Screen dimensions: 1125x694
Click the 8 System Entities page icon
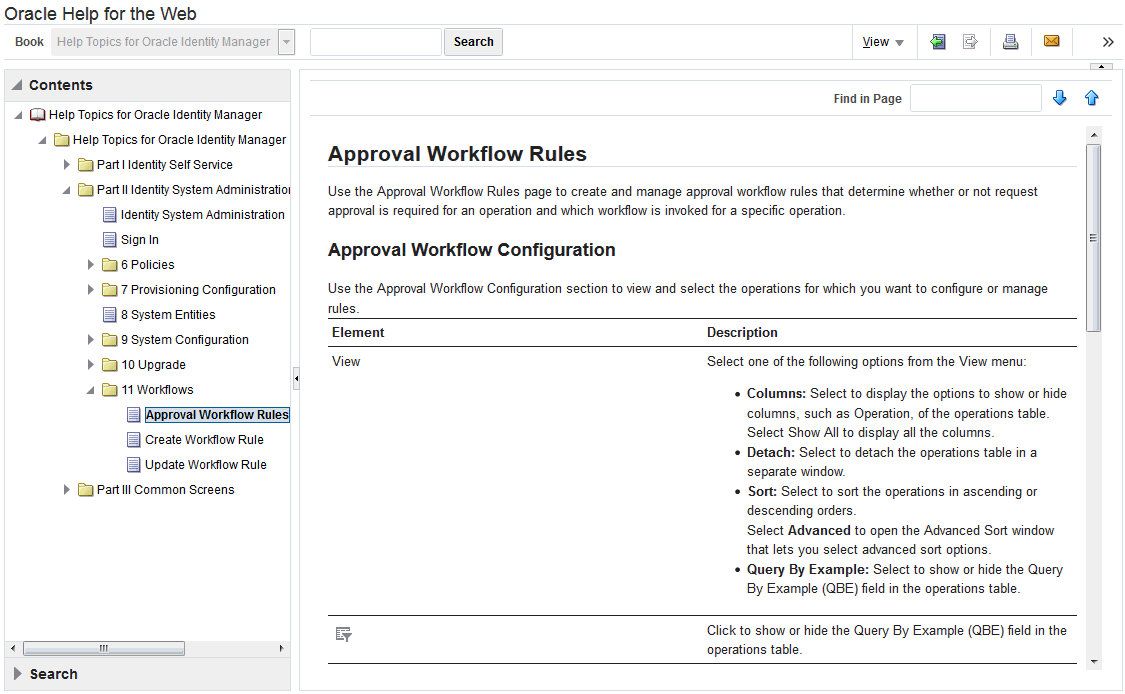click(109, 314)
